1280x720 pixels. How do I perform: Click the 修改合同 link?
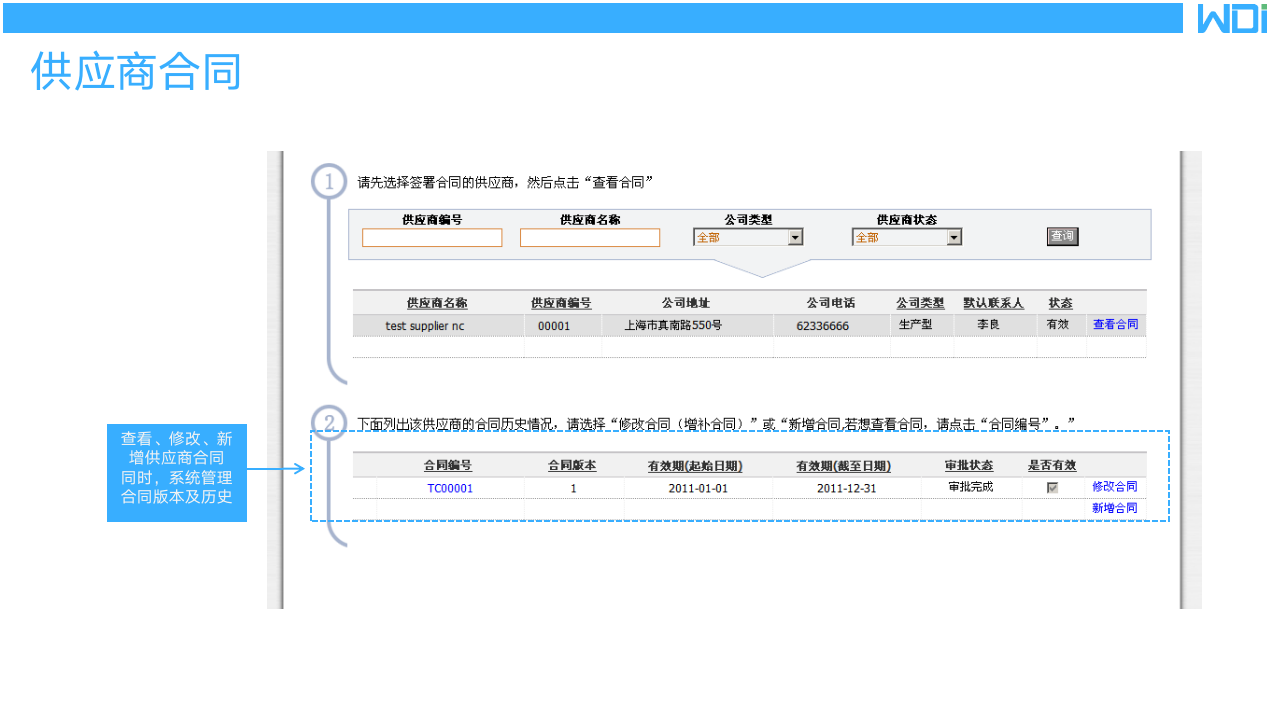1115,487
